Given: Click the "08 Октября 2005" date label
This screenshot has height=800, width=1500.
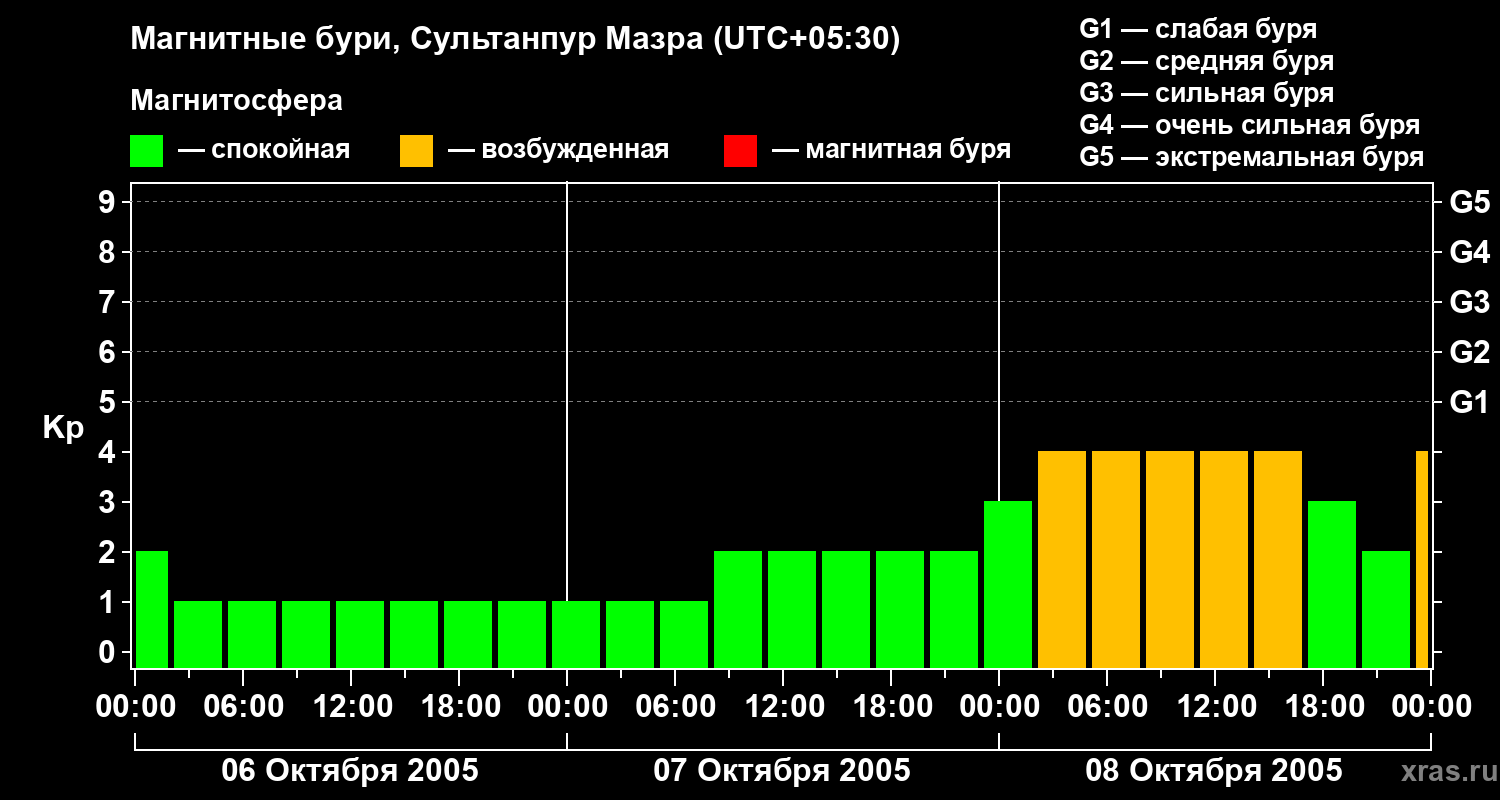Looking at the screenshot, I should point(1214,771).
